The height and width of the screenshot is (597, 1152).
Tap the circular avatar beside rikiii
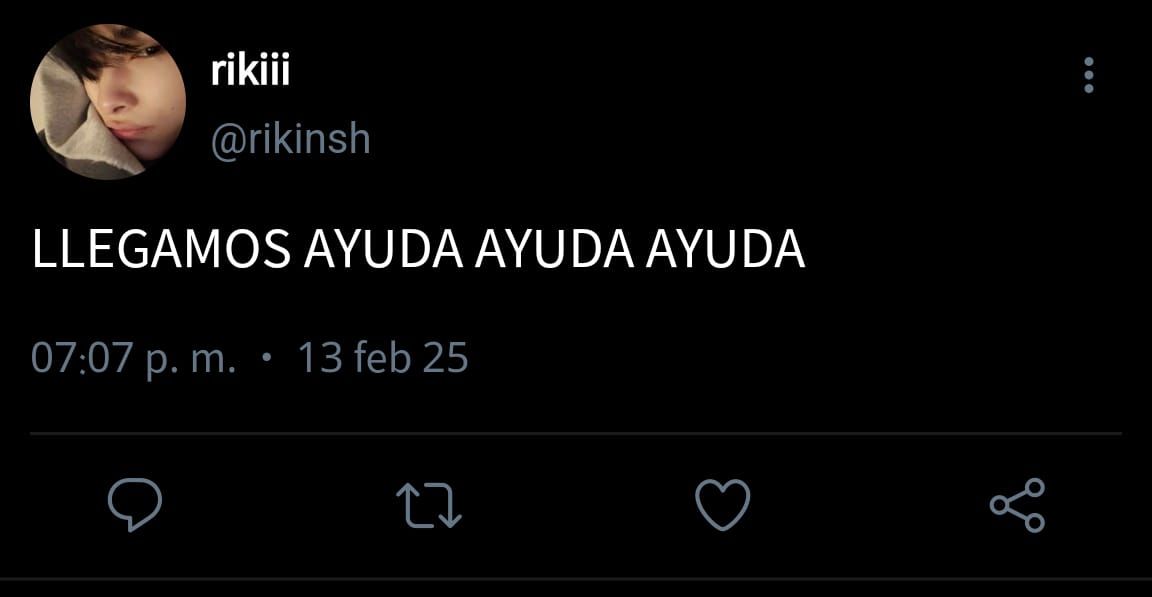coord(108,102)
